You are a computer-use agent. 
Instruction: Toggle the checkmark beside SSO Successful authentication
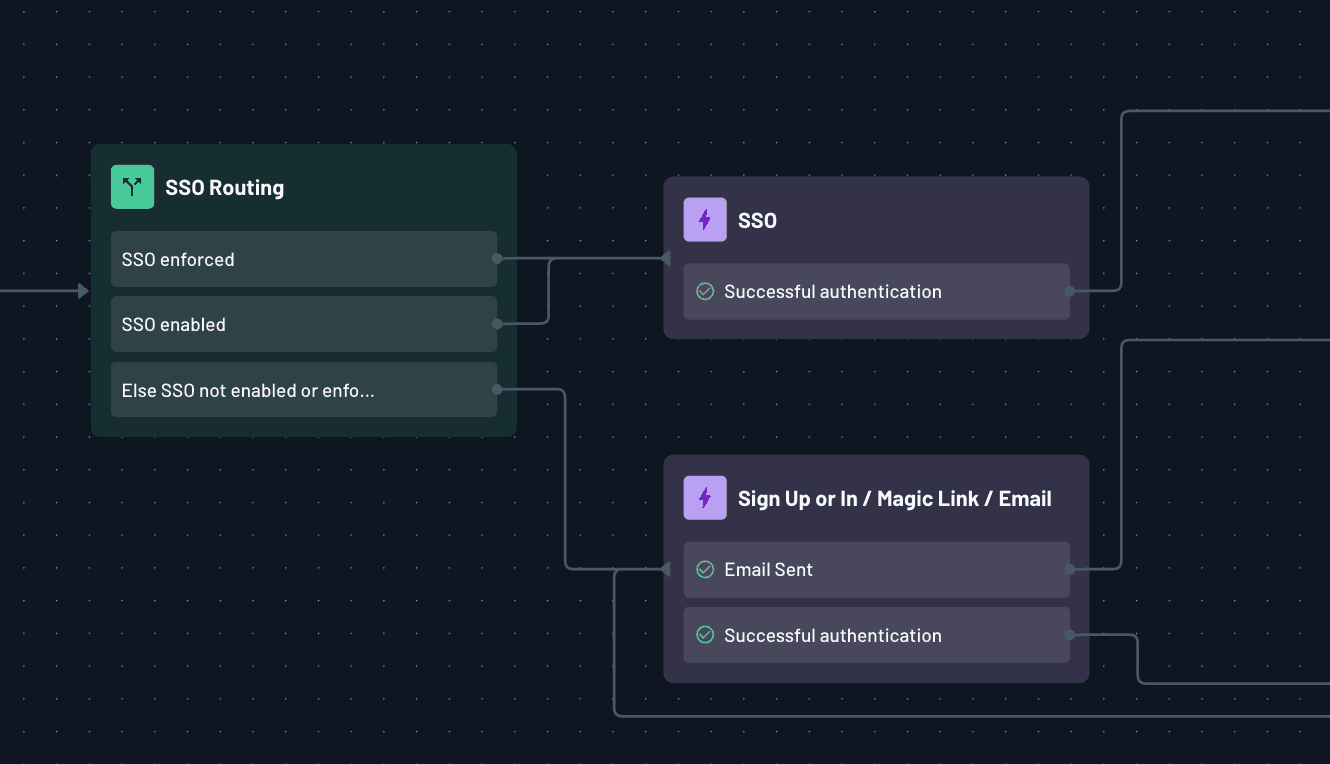click(x=705, y=291)
